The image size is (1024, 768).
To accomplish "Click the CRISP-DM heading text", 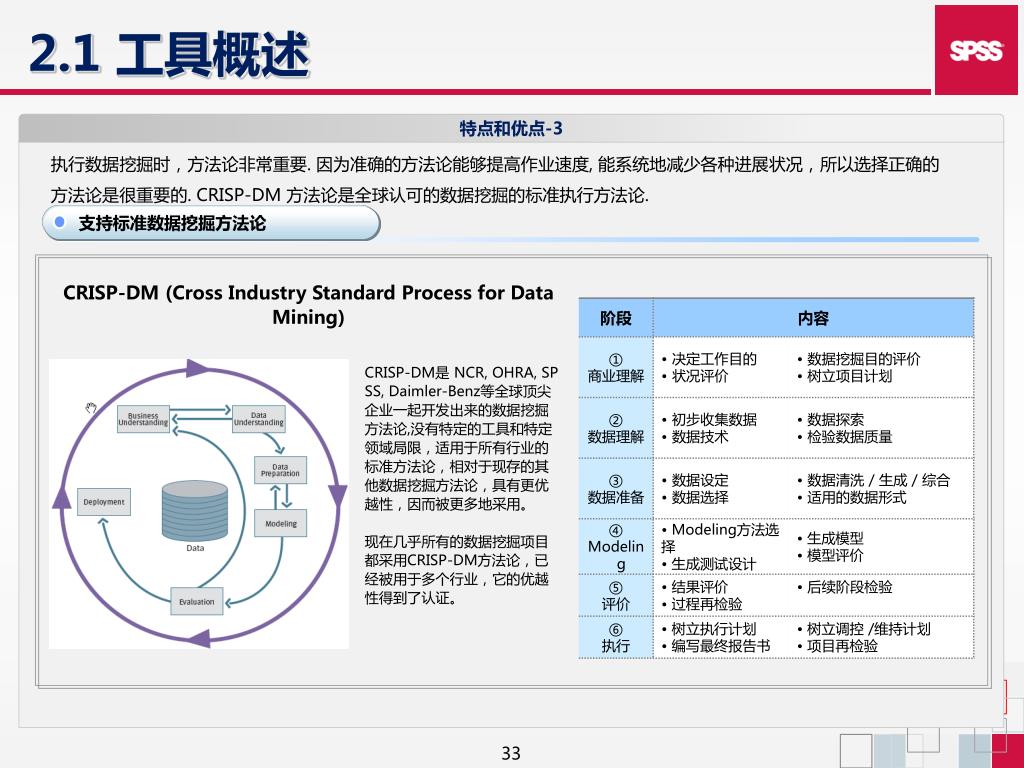I will coord(308,305).
